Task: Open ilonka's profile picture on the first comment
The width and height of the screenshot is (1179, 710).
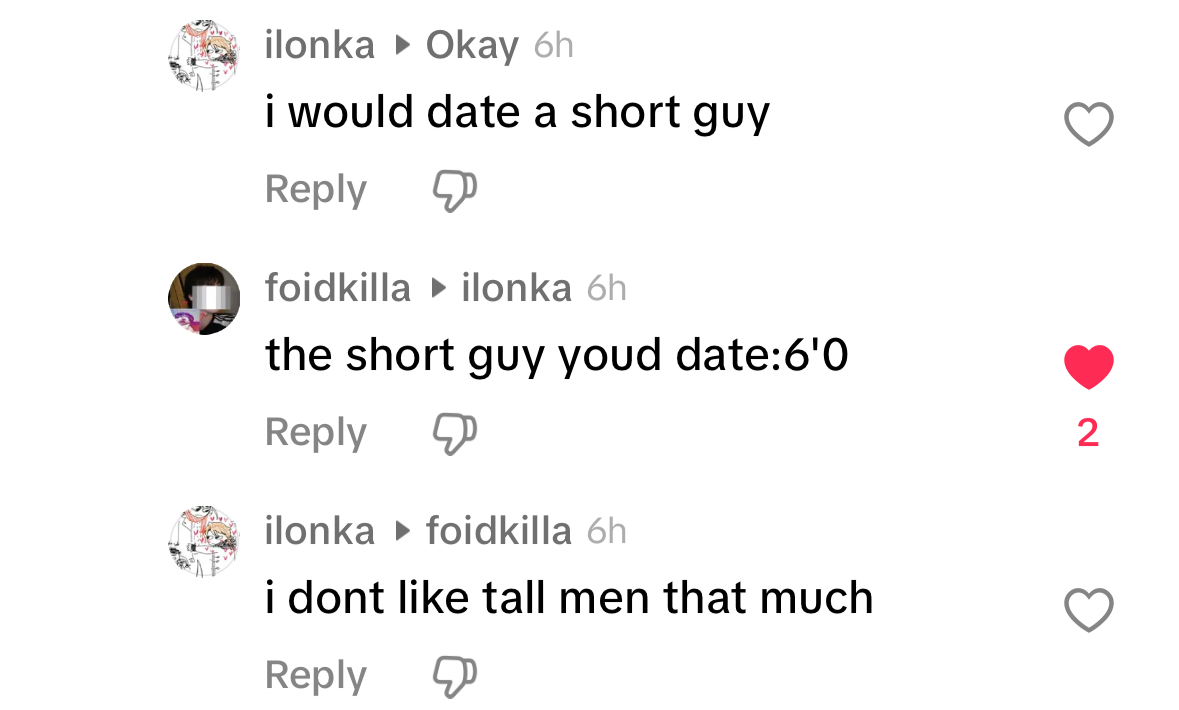Action: 204,56
